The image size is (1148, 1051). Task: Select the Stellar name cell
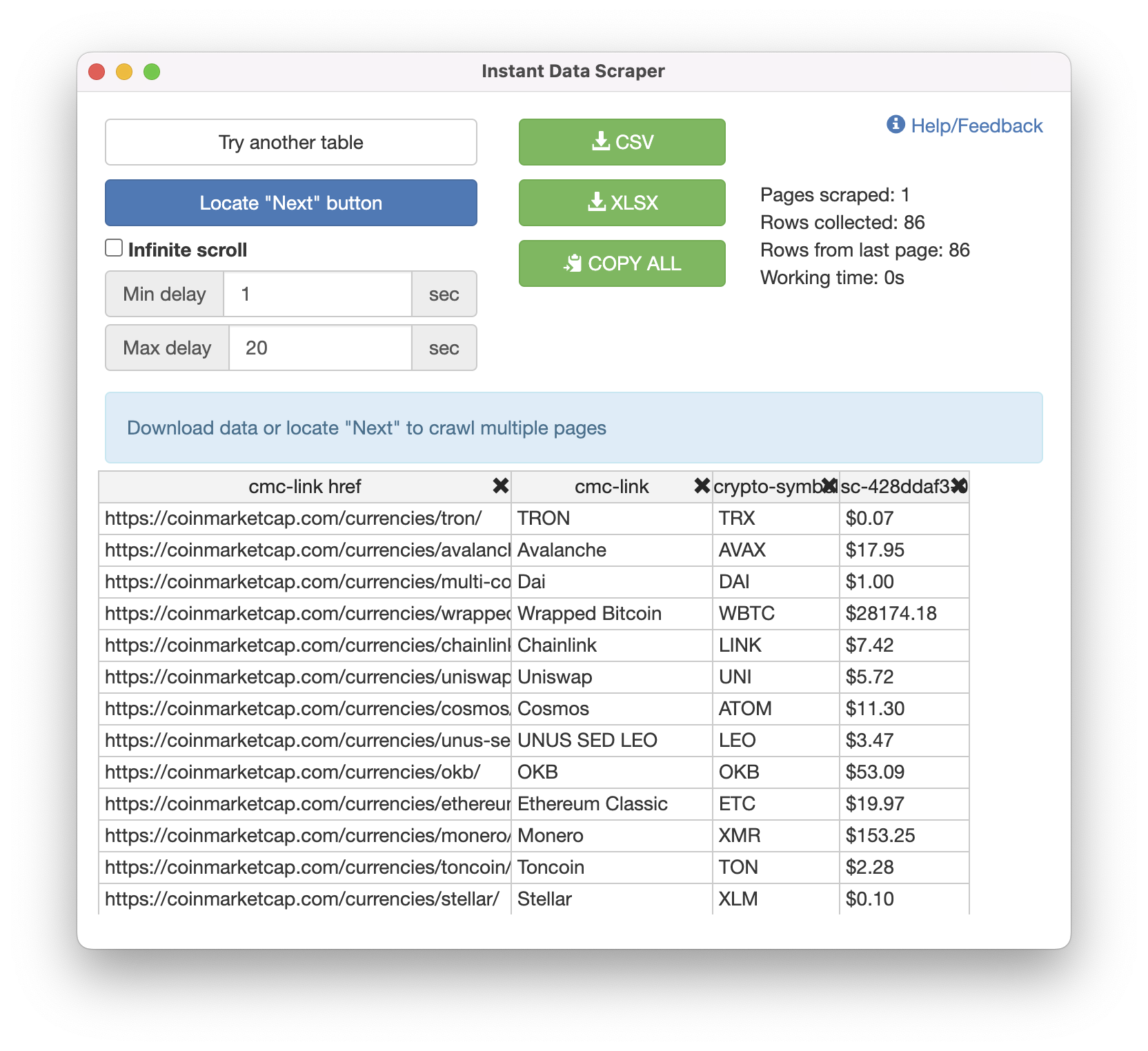[611, 899]
